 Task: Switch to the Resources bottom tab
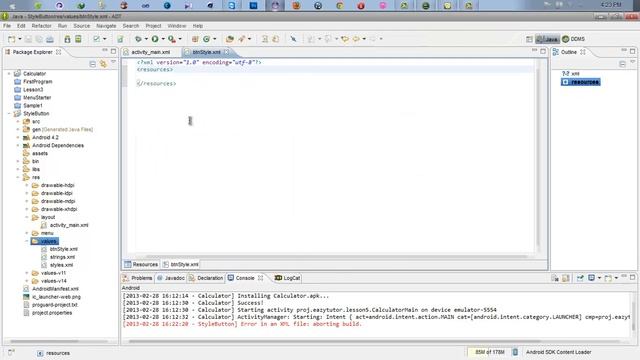click(x=141, y=264)
